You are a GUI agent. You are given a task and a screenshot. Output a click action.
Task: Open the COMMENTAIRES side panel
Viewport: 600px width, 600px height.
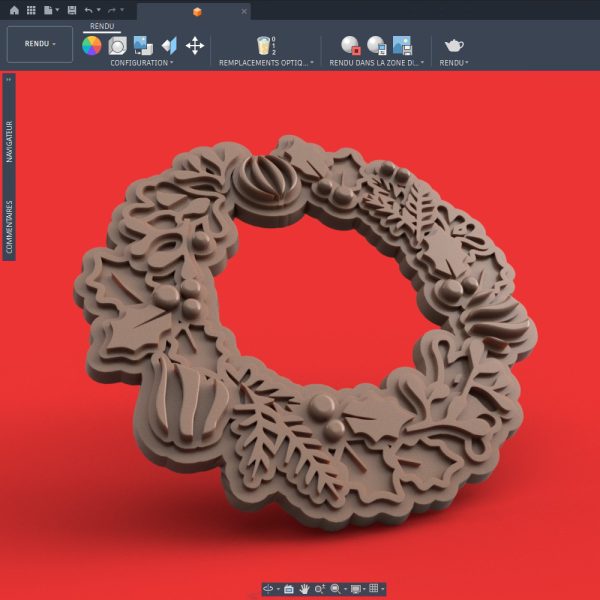coord(9,227)
